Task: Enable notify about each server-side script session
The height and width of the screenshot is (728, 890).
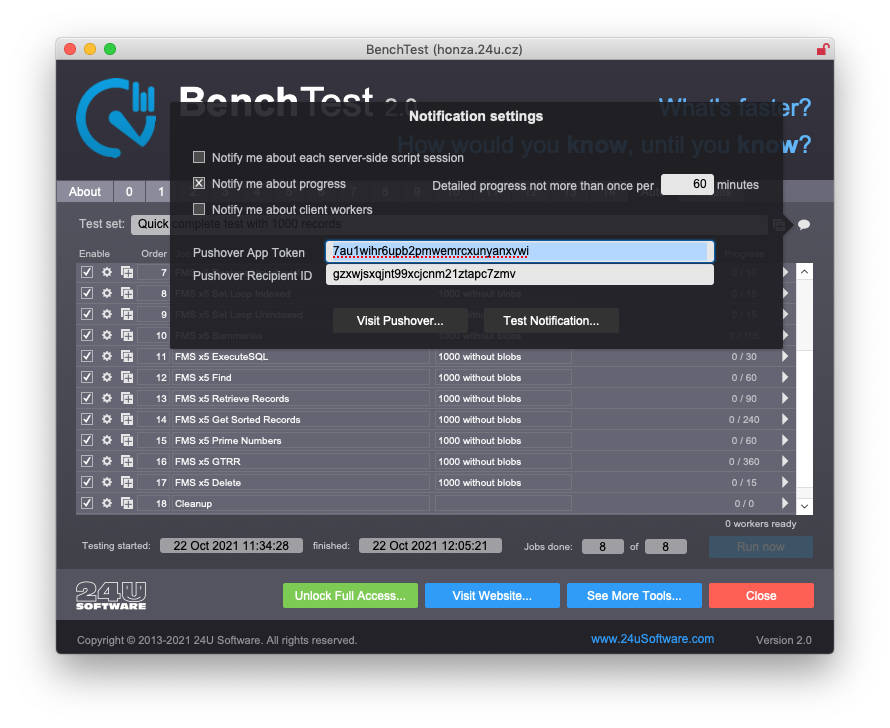Action: pyautogui.click(x=199, y=157)
